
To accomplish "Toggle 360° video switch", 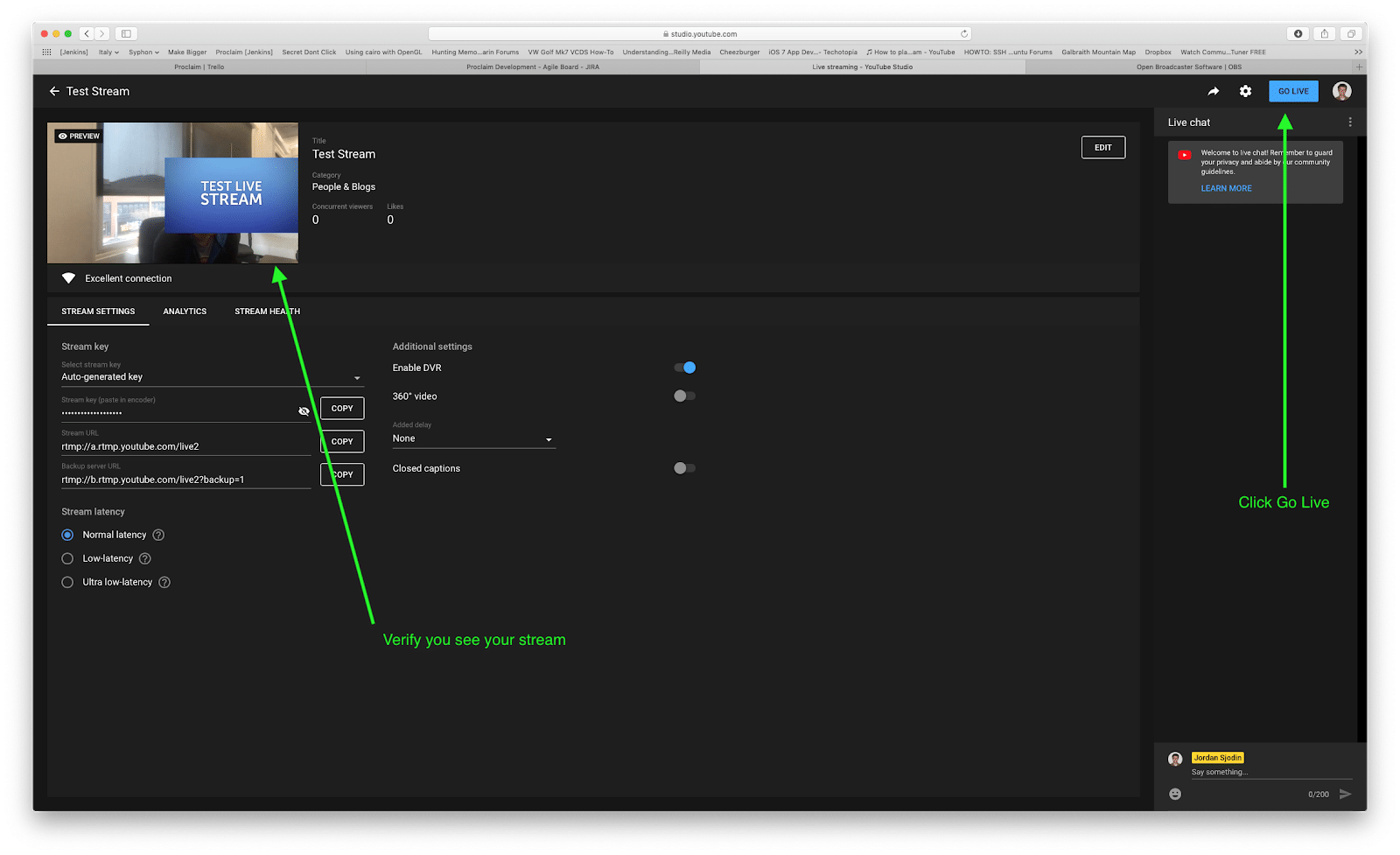I will pos(684,396).
